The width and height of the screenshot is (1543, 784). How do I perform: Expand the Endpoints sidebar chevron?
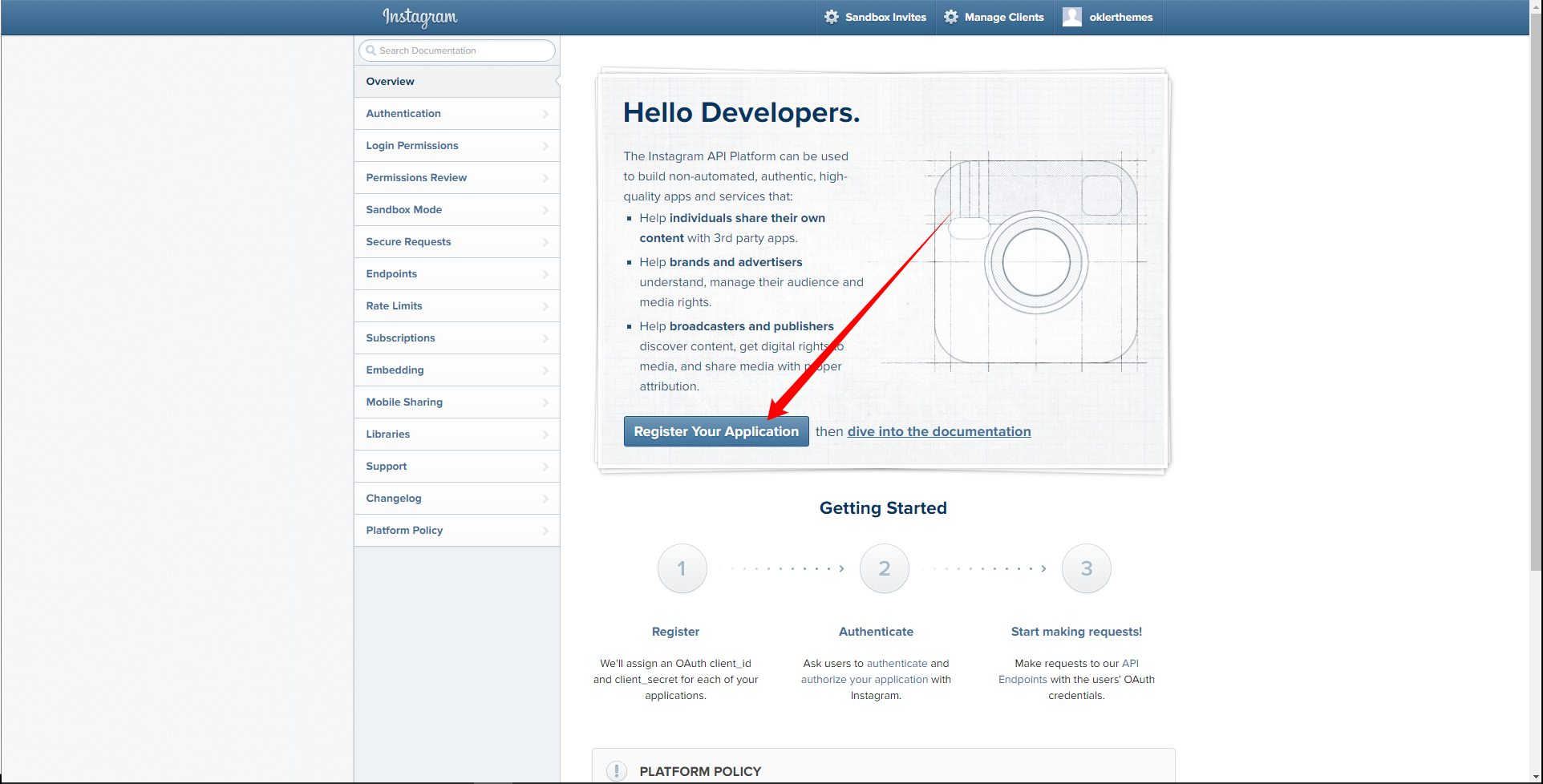tap(545, 274)
